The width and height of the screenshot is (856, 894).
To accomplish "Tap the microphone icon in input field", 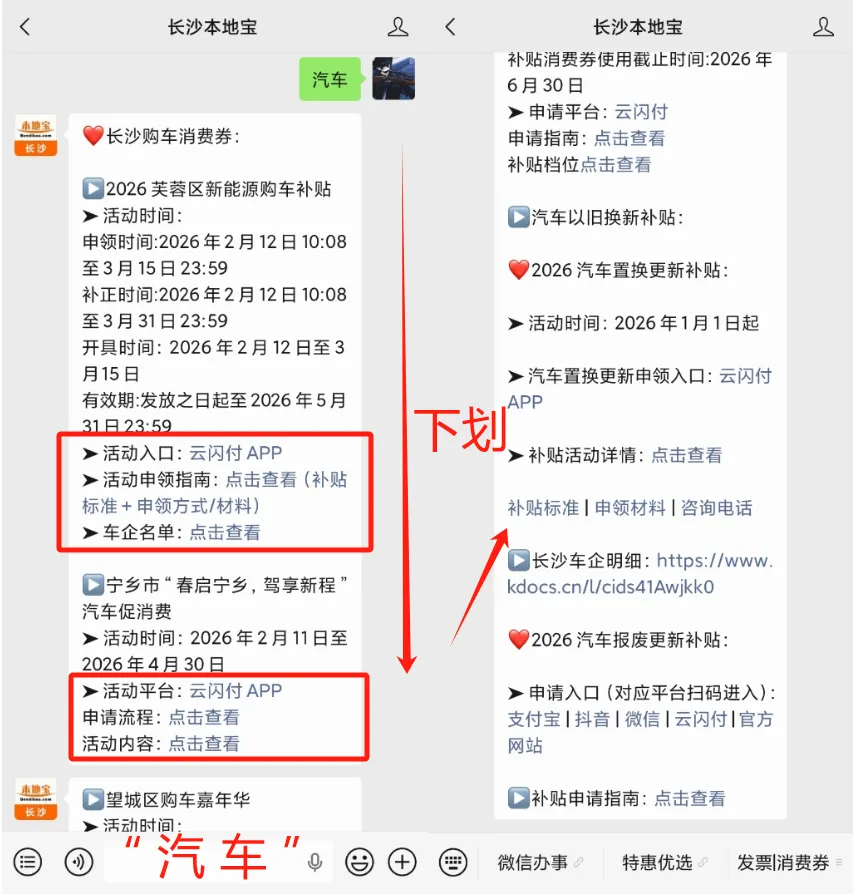I will [x=315, y=862].
